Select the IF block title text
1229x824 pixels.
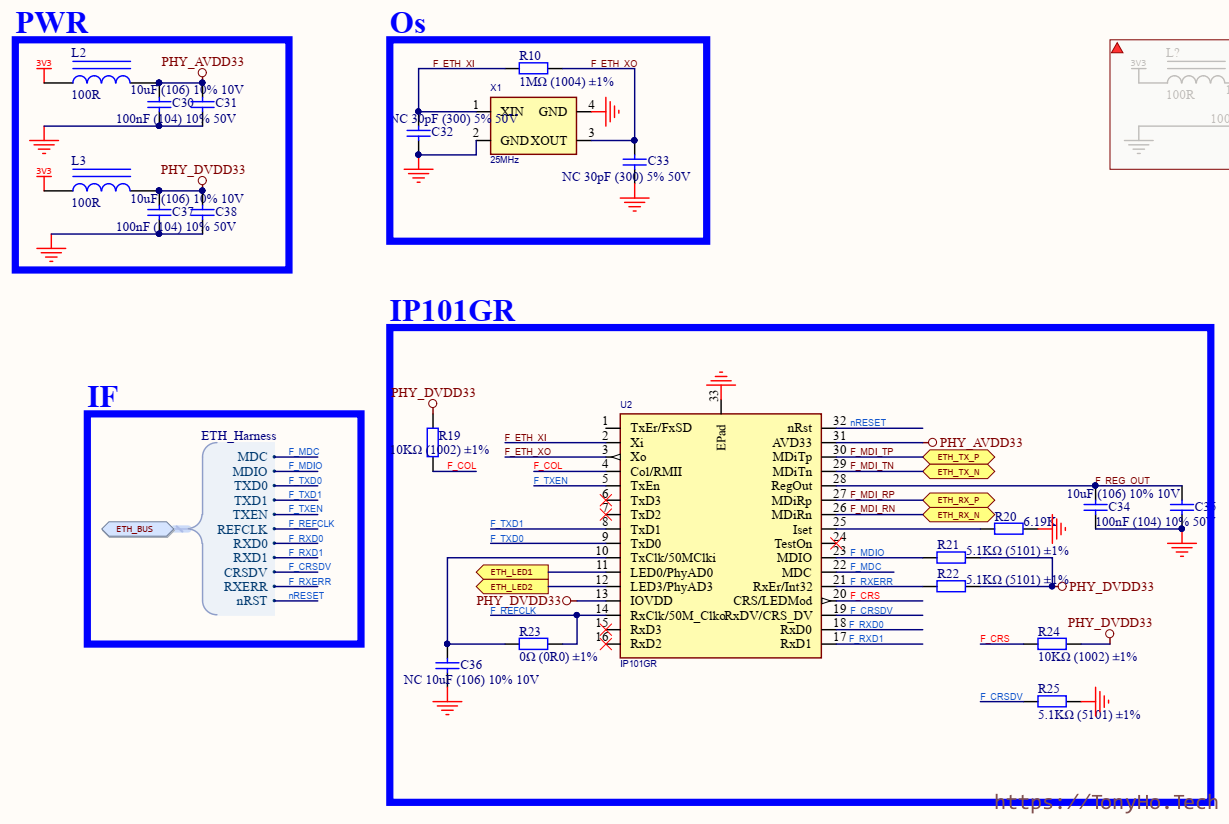(102, 397)
